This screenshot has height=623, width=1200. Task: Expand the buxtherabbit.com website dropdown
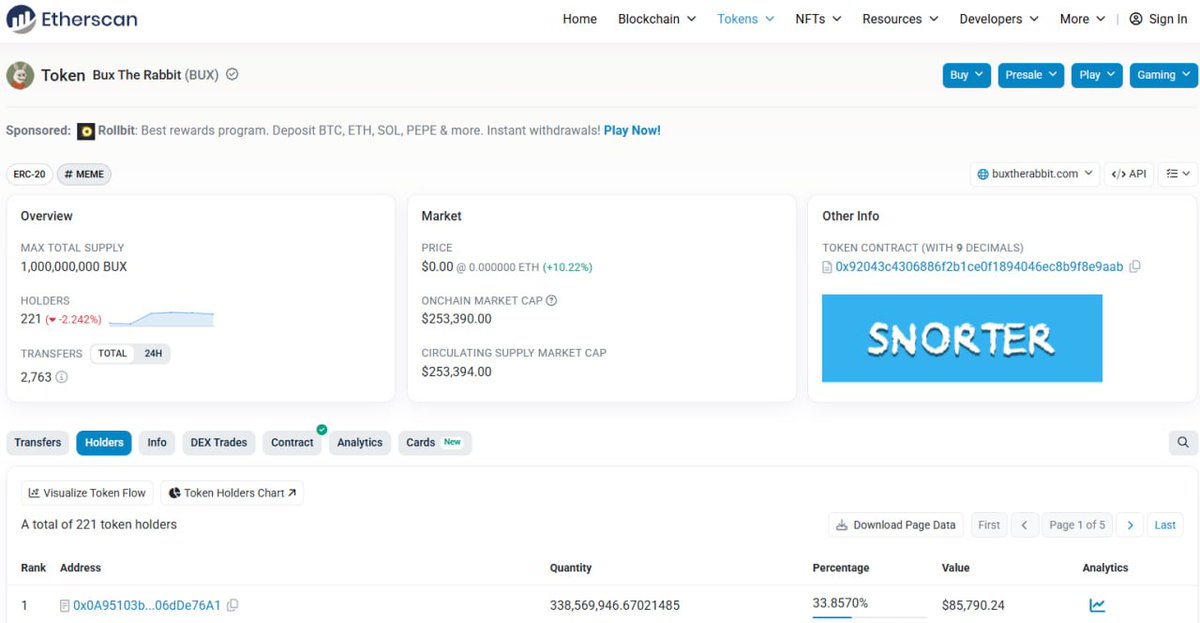1035,174
